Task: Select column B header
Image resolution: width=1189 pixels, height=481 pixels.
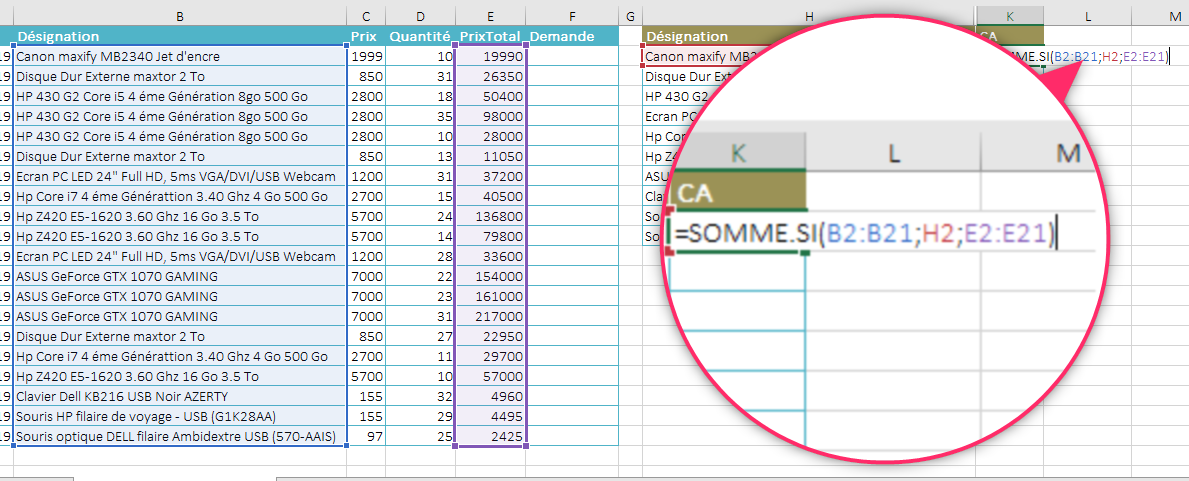Action: (180, 15)
